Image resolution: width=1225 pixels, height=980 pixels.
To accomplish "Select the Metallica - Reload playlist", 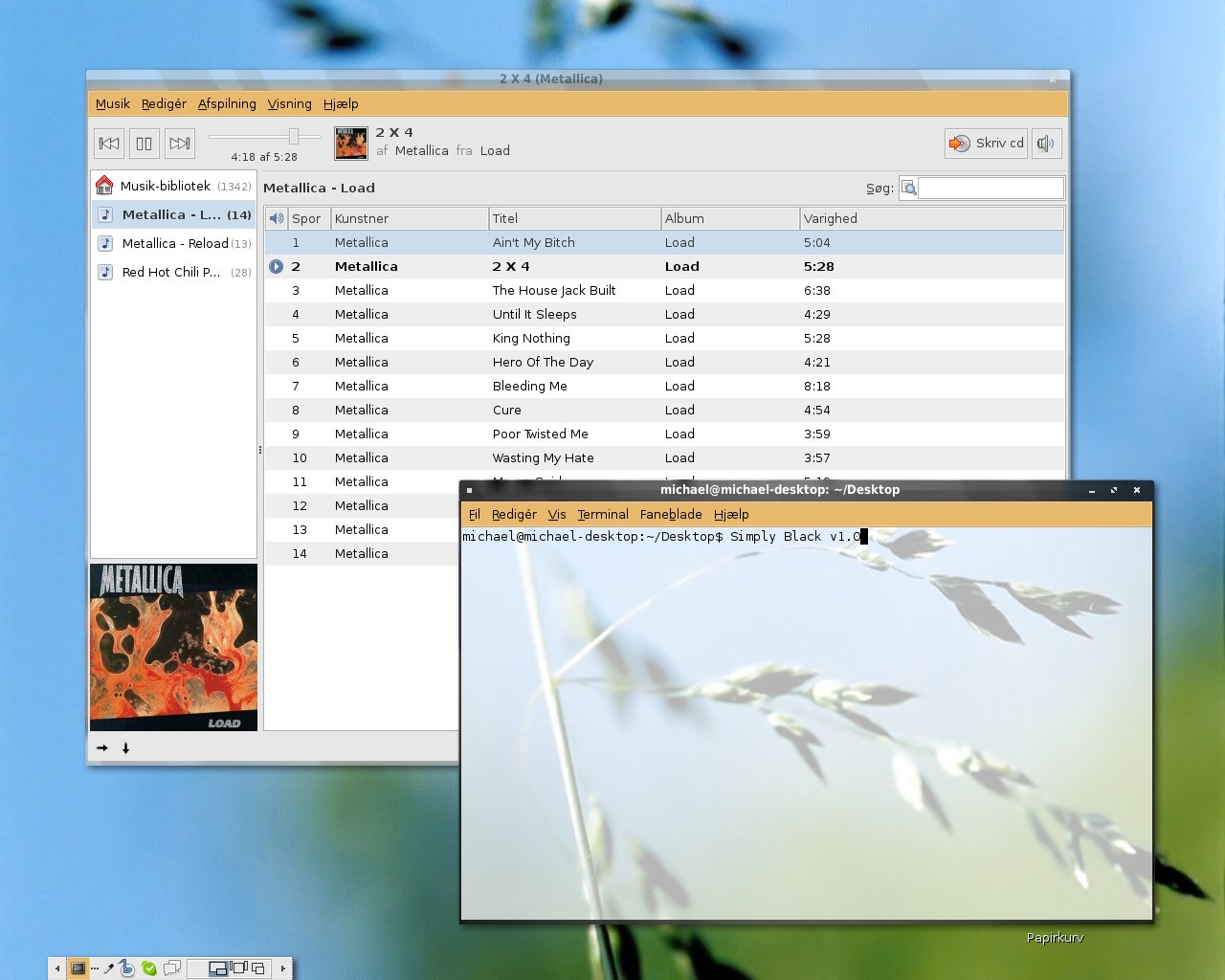I will [x=174, y=244].
